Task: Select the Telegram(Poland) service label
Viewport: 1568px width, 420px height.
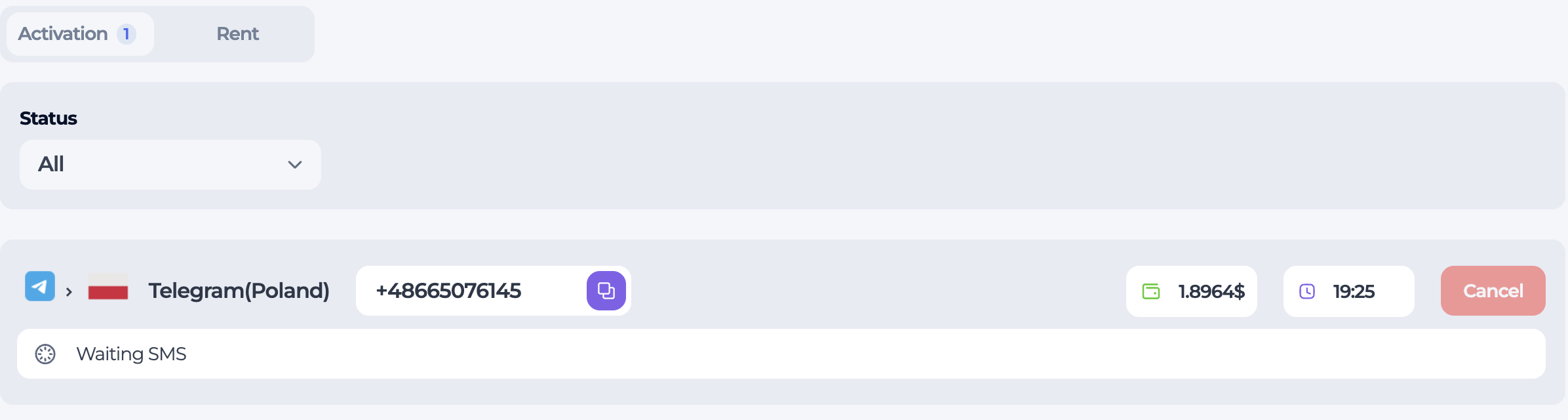Action: [x=239, y=291]
